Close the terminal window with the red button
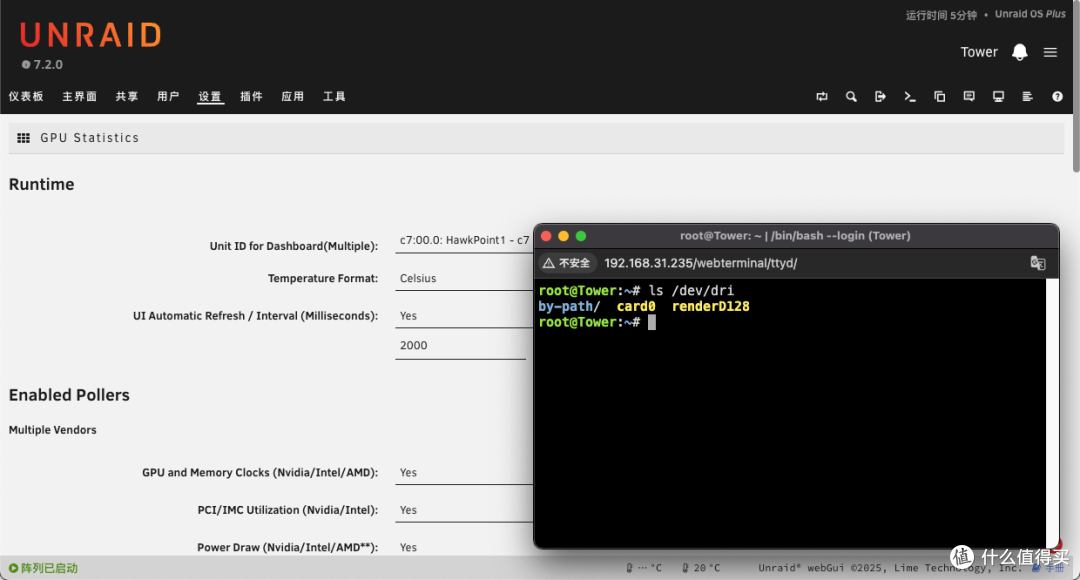Image resolution: width=1080 pixels, height=580 pixels. [x=546, y=236]
